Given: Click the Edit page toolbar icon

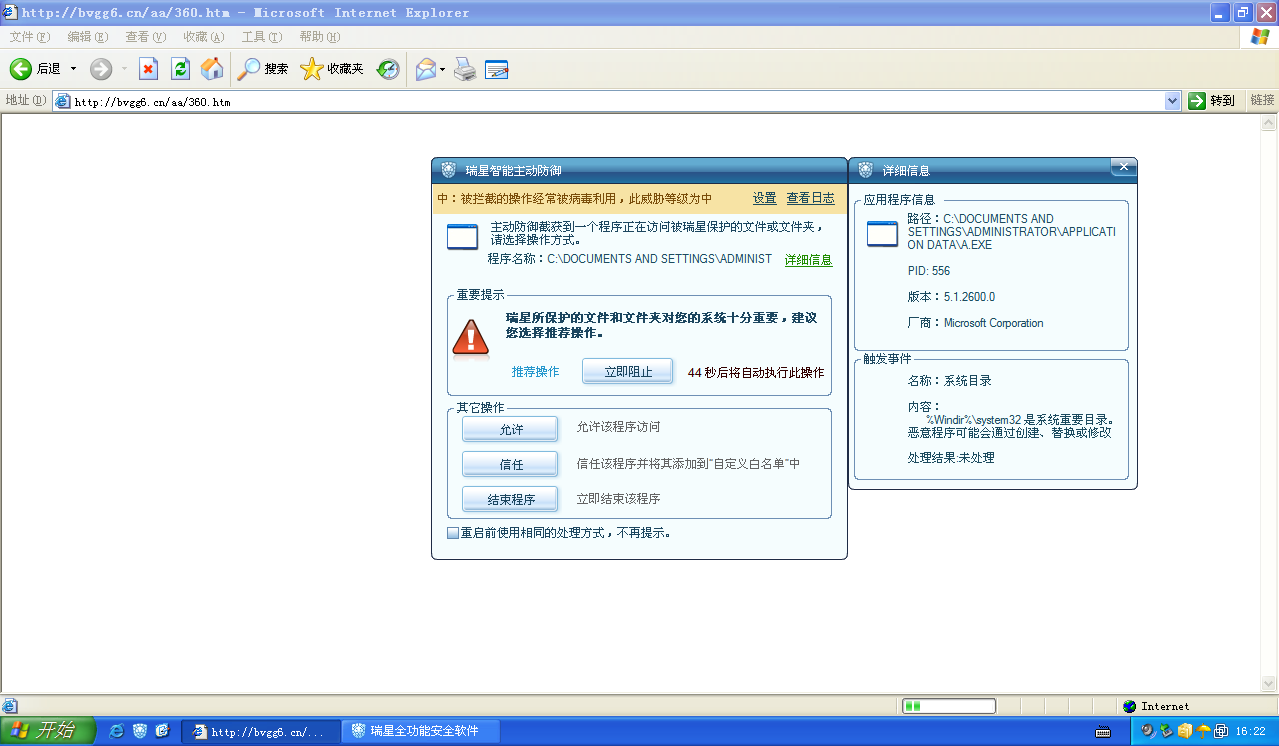Looking at the screenshot, I should point(497,69).
